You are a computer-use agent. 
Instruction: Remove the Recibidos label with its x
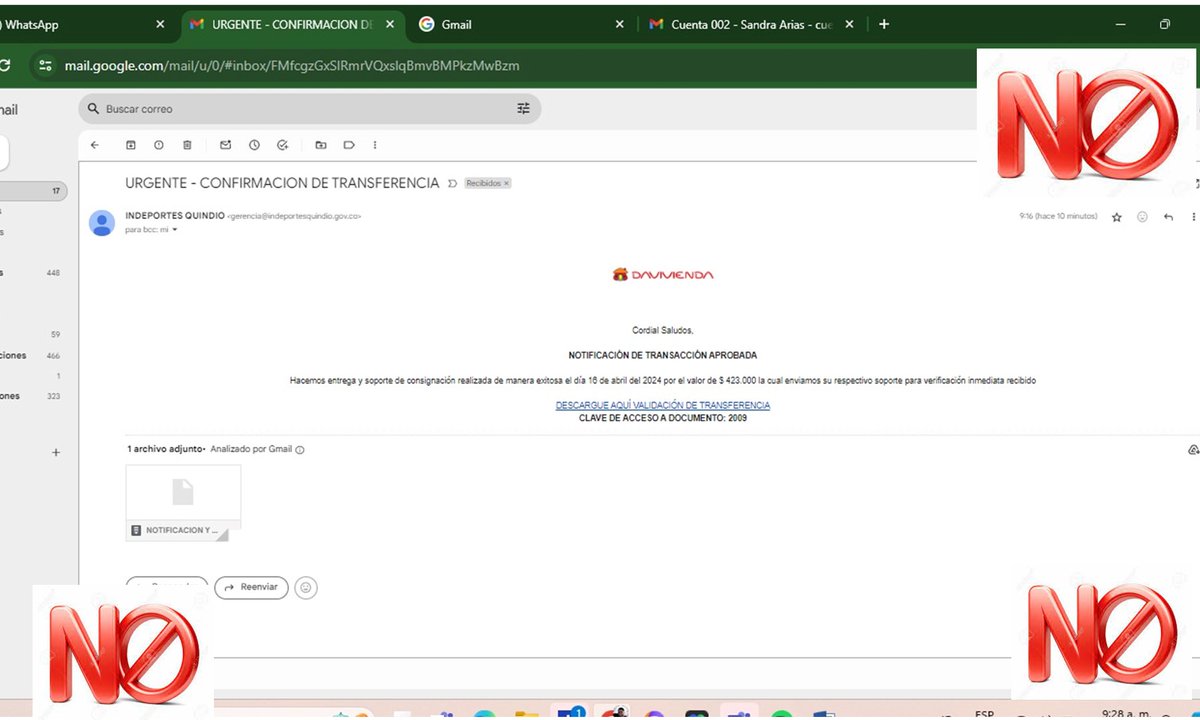(x=506, y=184)
